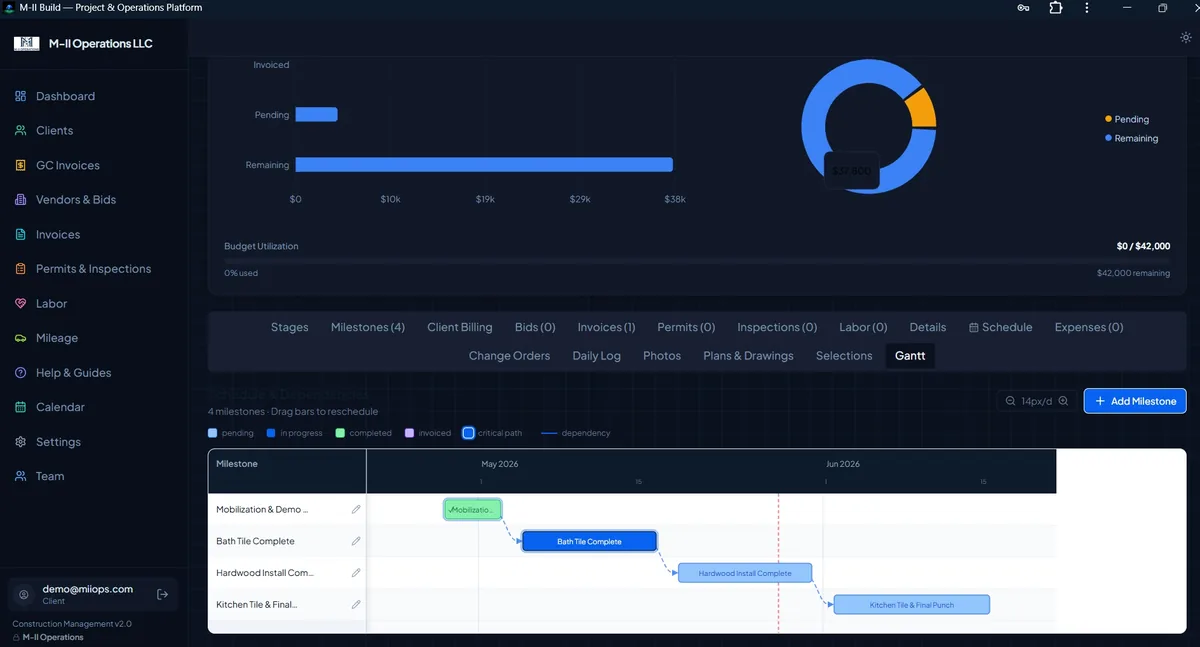
Task: Click the in progress legend swatch
Action: click(271, 433)
